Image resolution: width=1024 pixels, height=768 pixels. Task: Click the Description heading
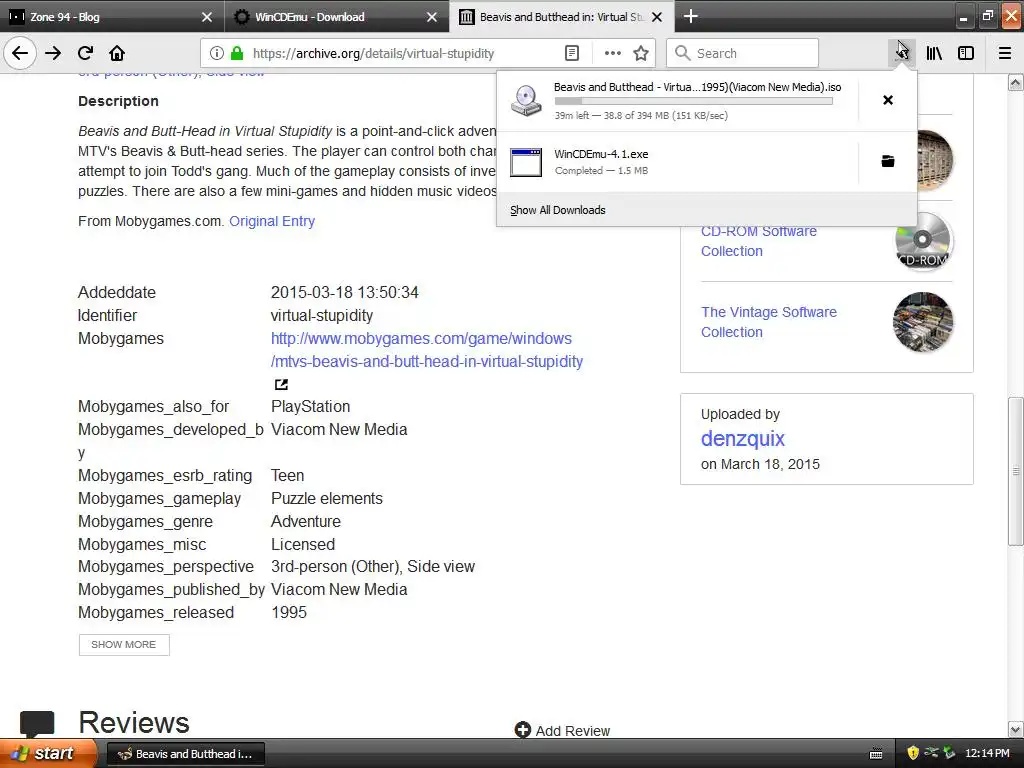[118, 101]
